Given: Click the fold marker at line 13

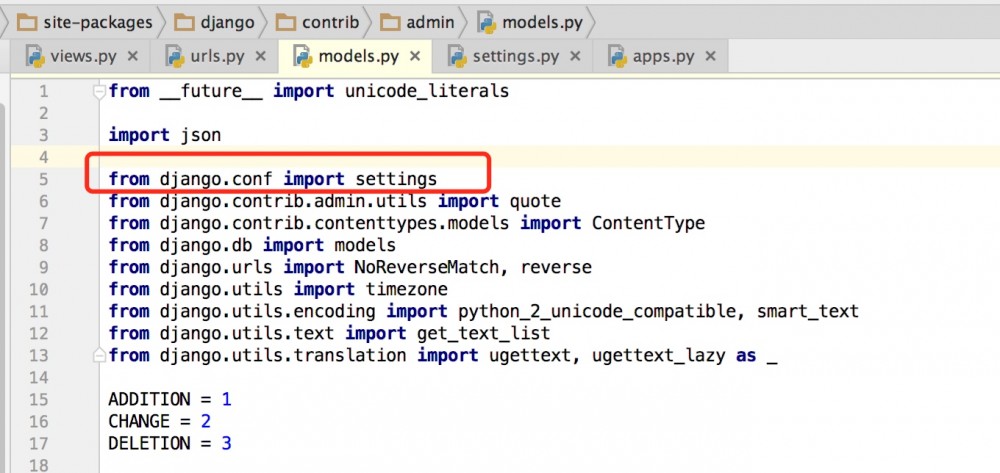Looking at the screenshot, I should point(98,355).
